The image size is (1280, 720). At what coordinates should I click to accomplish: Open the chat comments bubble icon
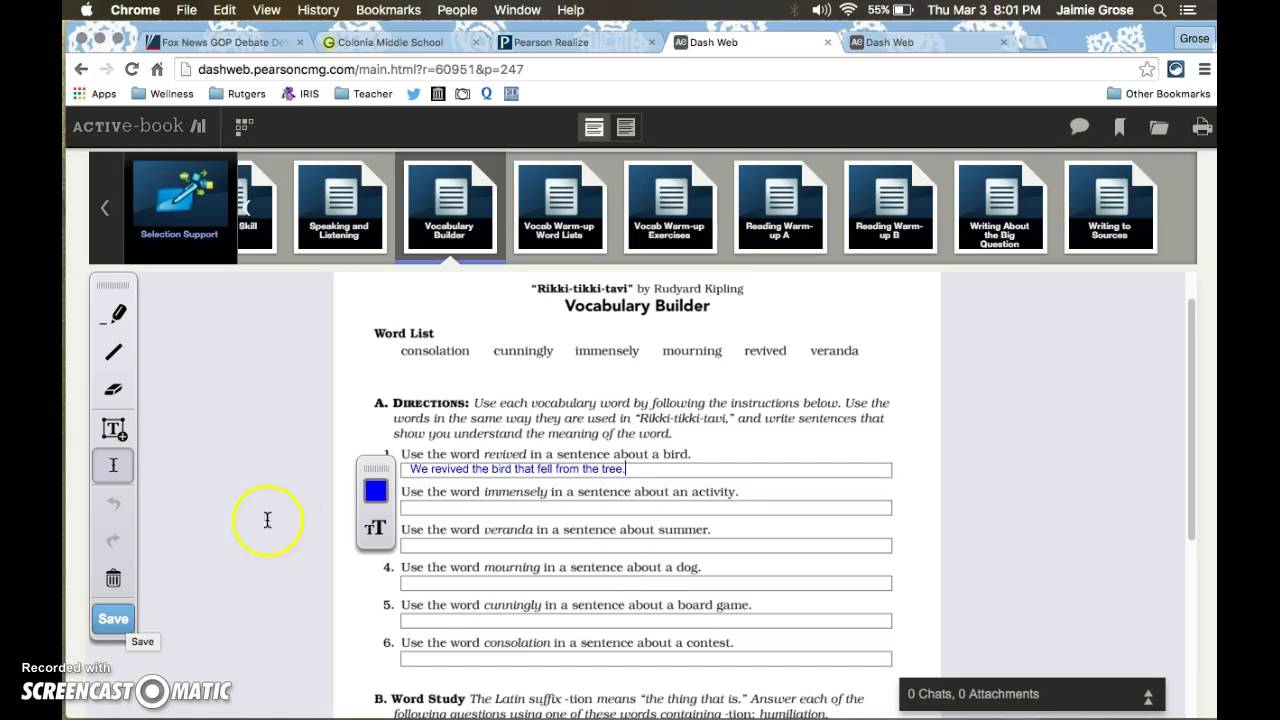[x=1079, y=127]
